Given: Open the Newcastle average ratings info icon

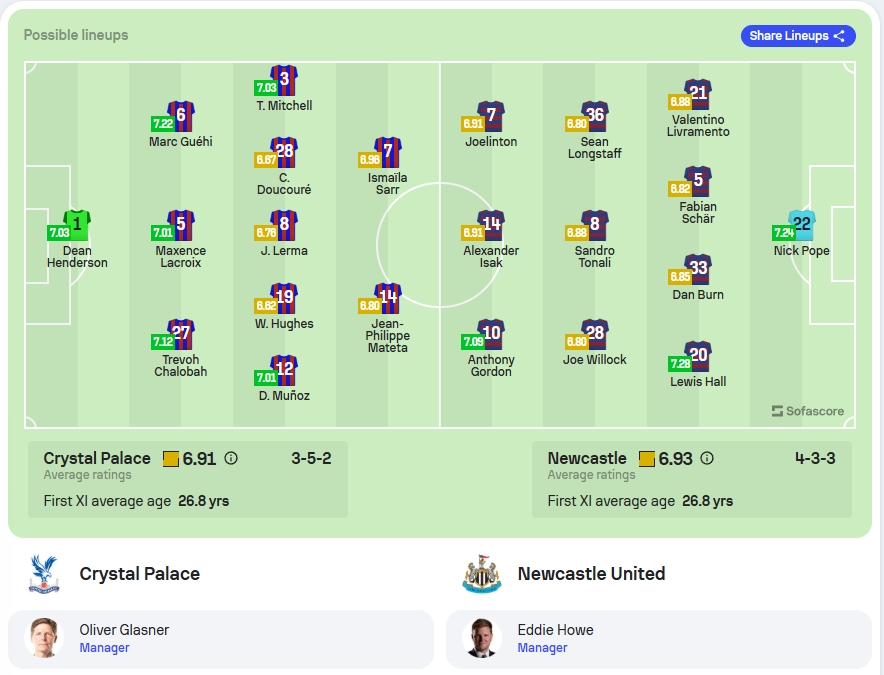Looking at the screenshot, I should 706,458.
